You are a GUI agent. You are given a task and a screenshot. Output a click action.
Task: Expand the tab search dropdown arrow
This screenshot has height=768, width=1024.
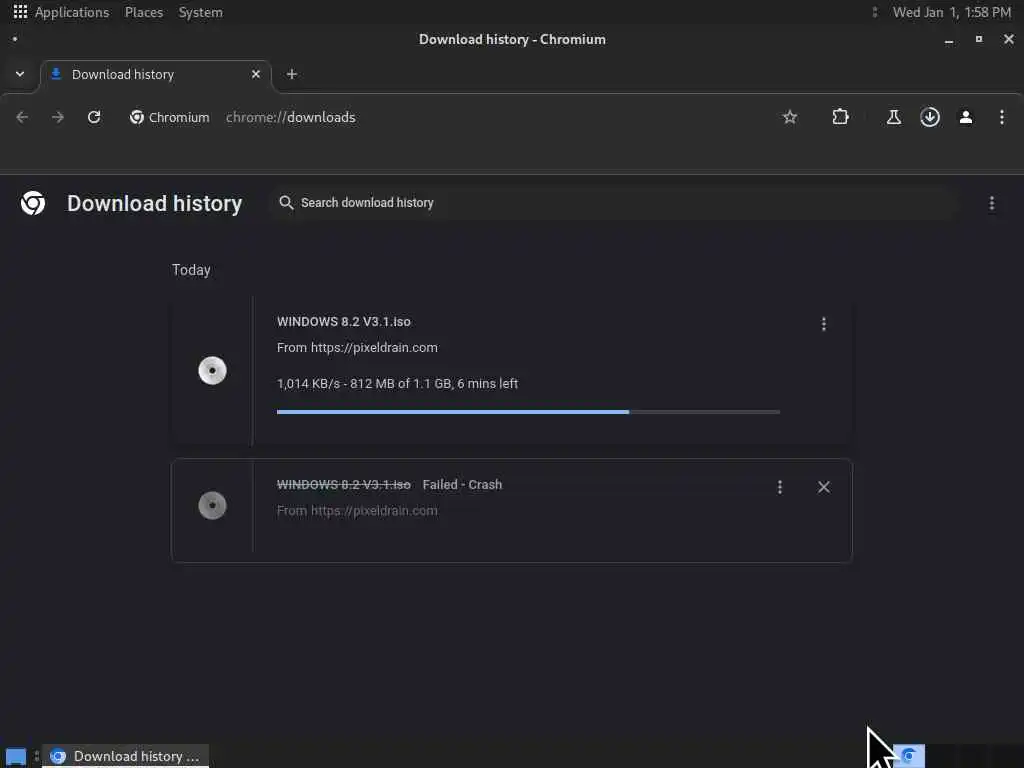point(20,74)
